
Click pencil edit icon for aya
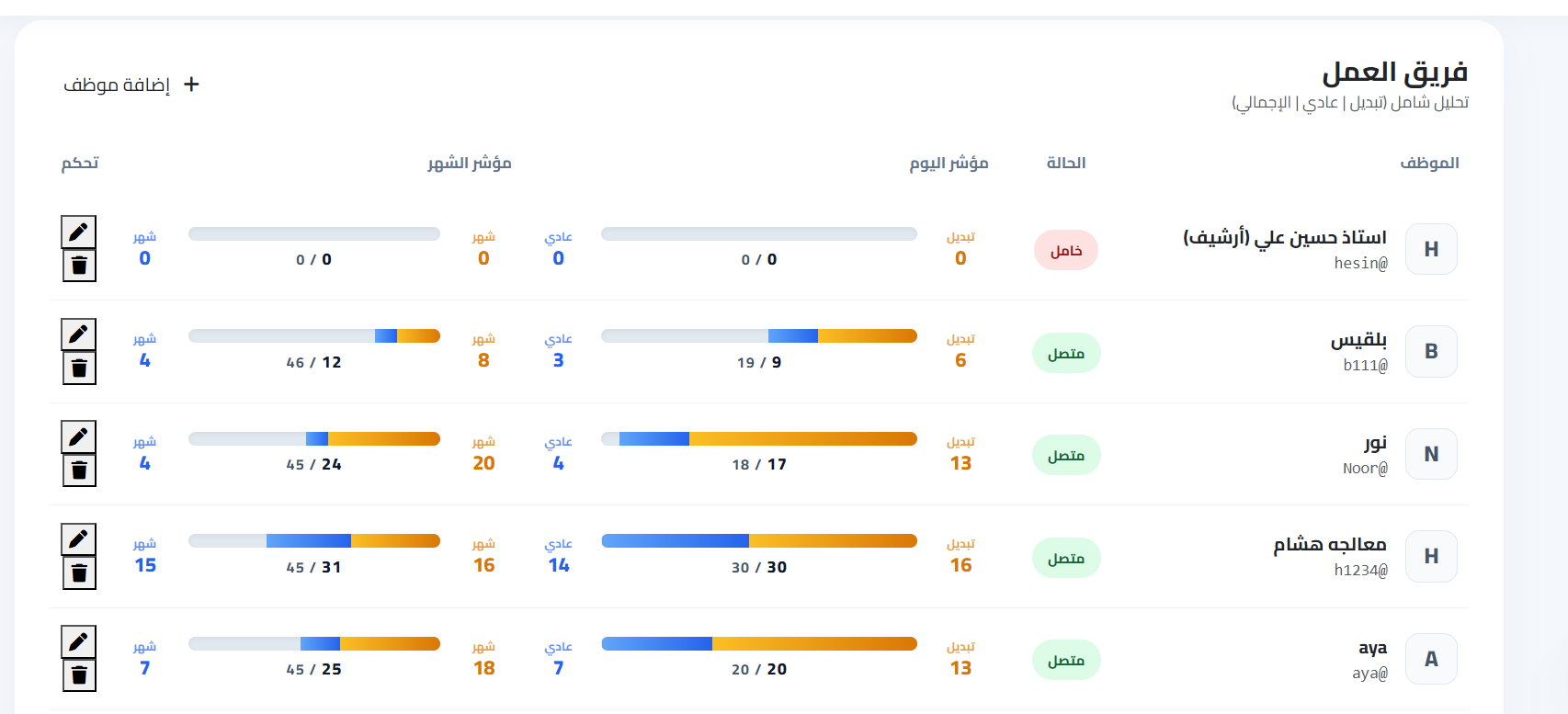79,641
